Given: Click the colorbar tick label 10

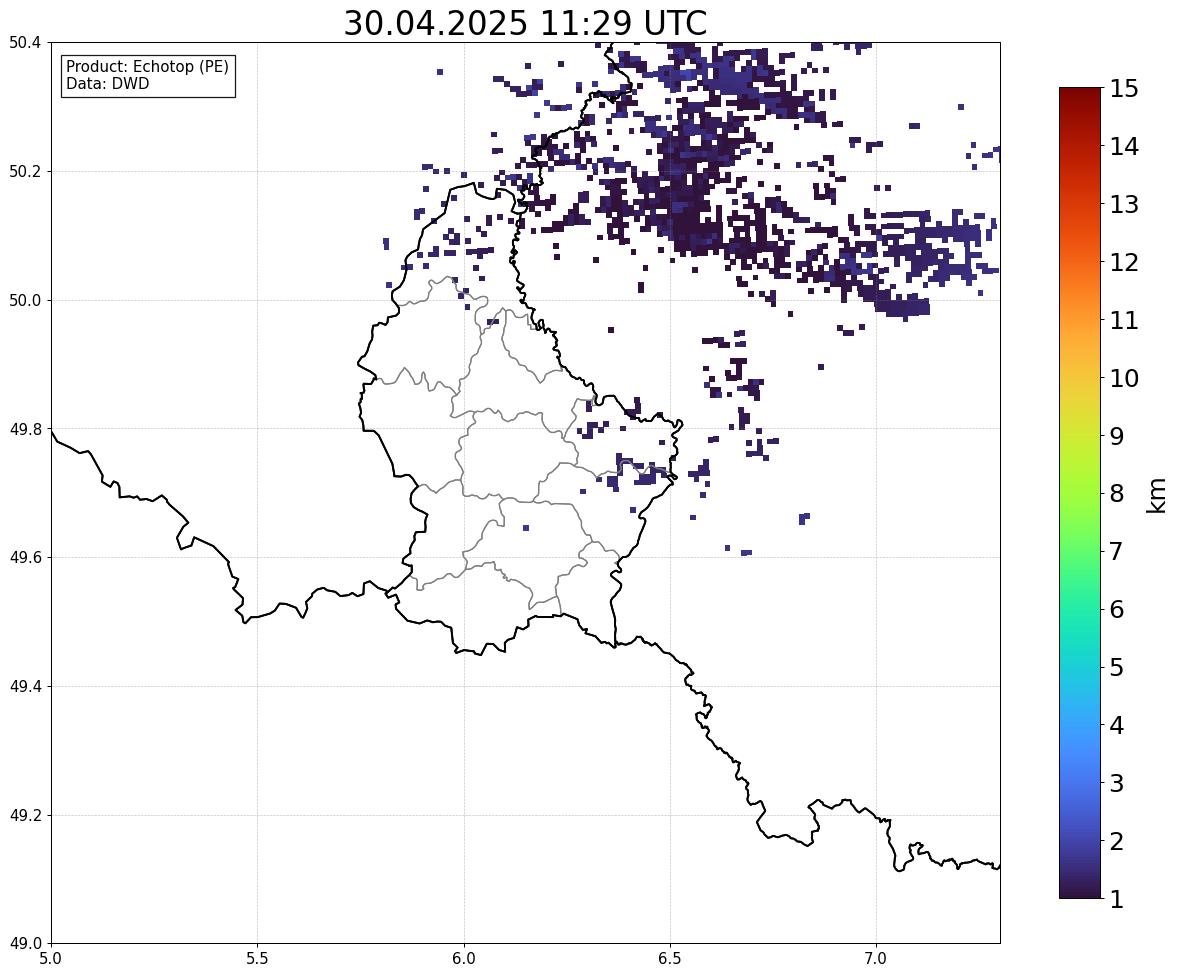Looking at the screenshot, I should click(x=1124, y=378).
